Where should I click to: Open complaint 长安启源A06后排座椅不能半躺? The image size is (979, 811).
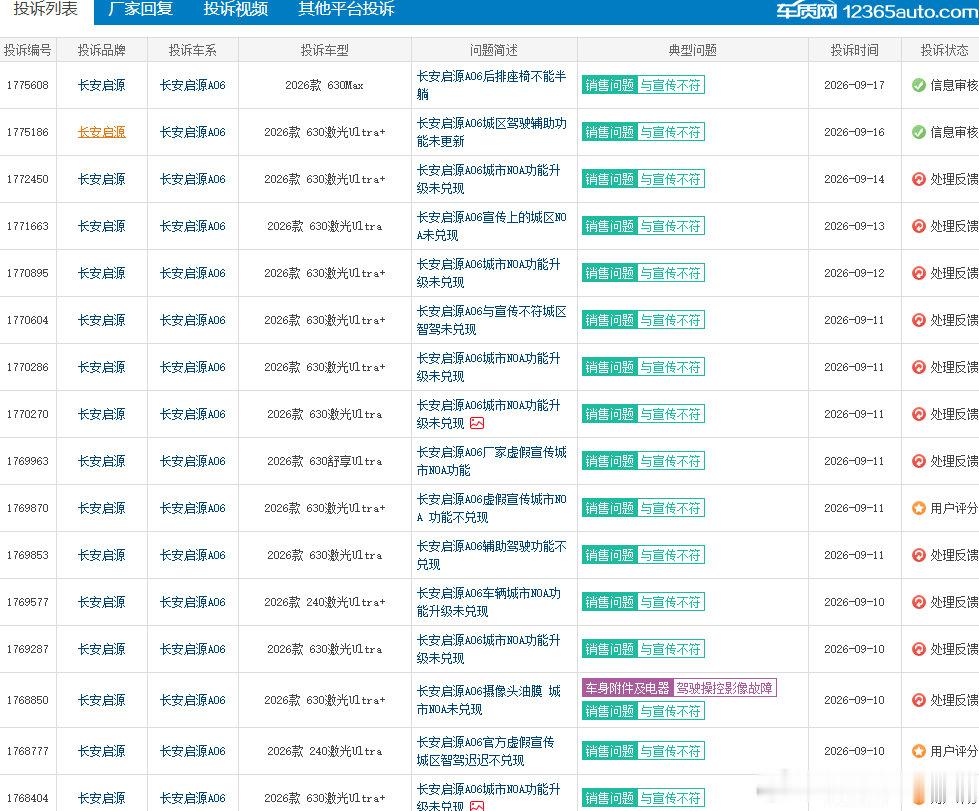point(491,85)
